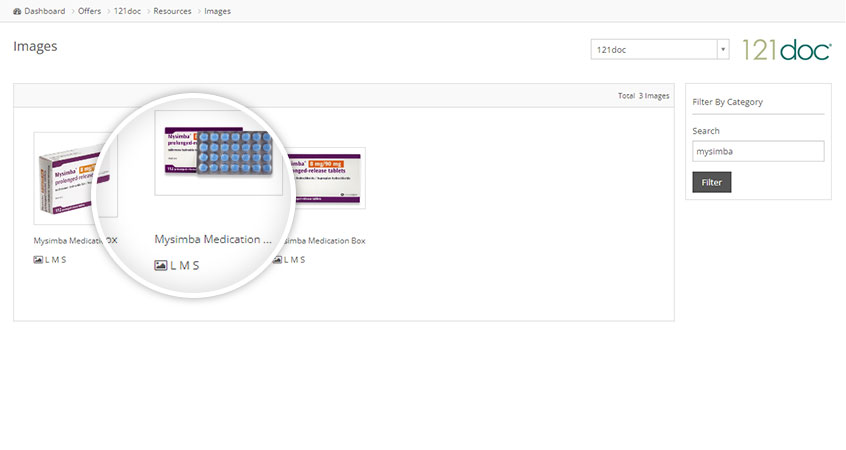Focus the Search field containing mysimba
The image size is (846, 450).
pos(758,151)
